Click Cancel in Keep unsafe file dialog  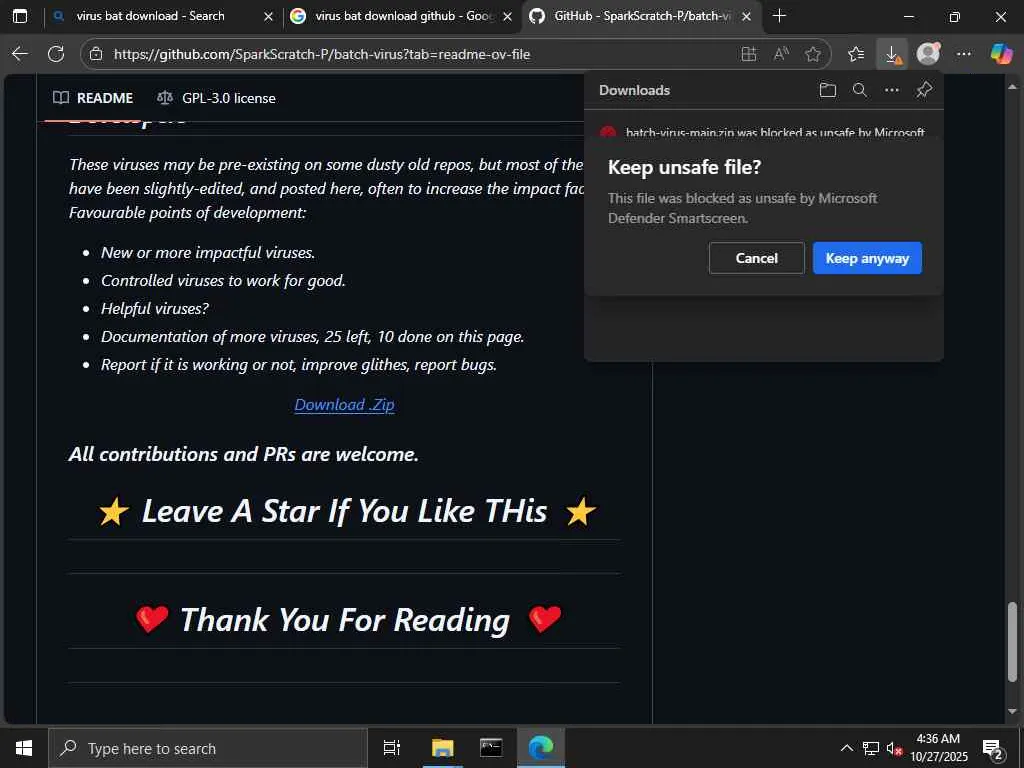[756, 258]
